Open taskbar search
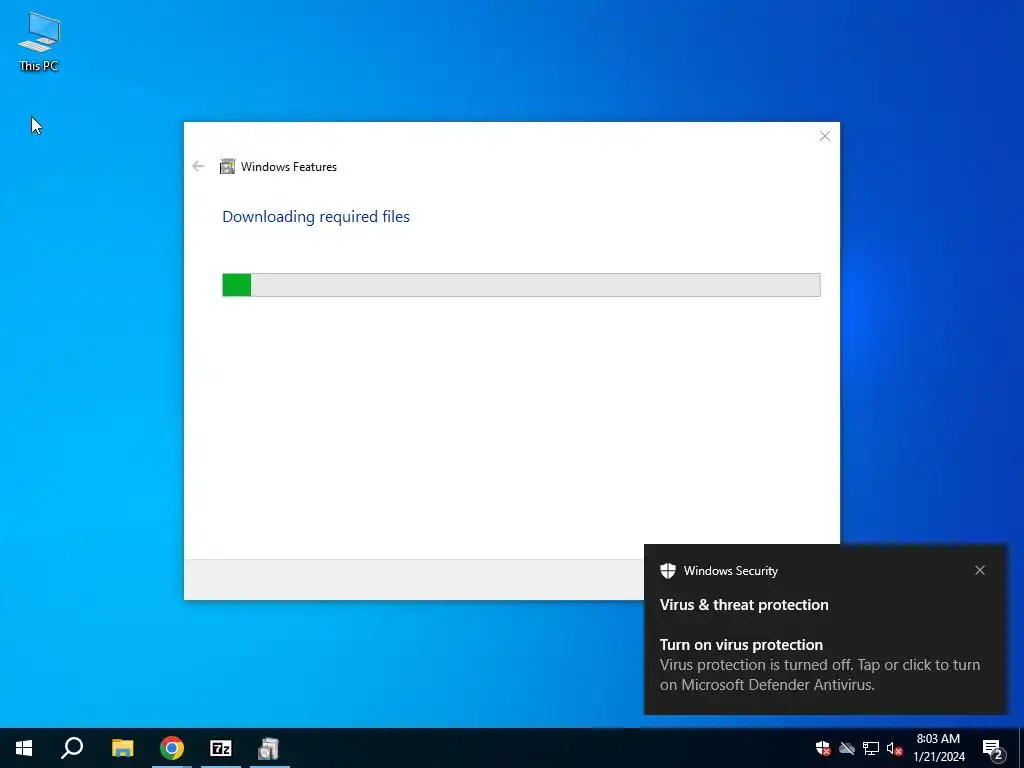Viewport: 1024px width, 768px height. coord(72,748)
